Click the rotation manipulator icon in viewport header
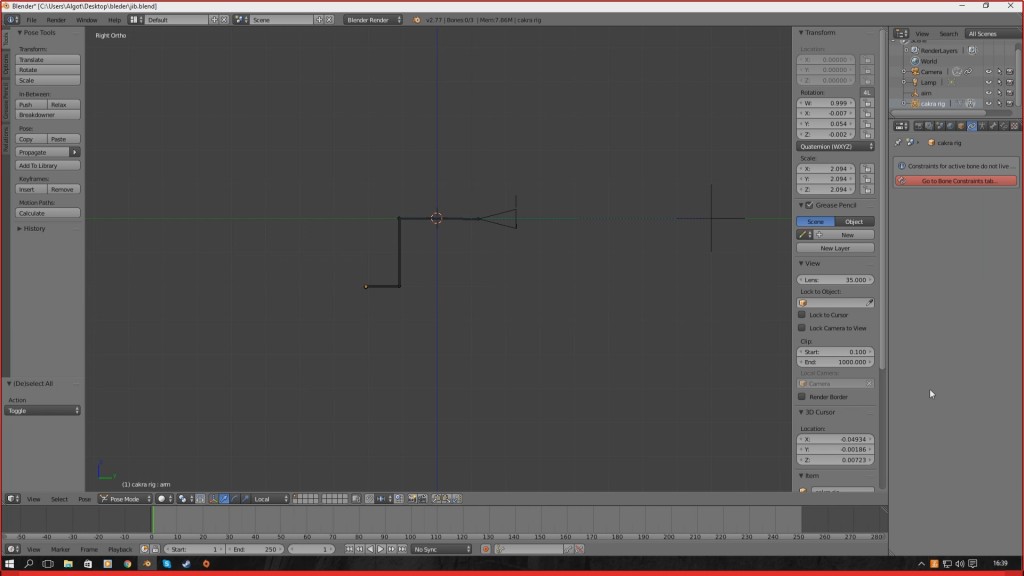 click(234, 499)
